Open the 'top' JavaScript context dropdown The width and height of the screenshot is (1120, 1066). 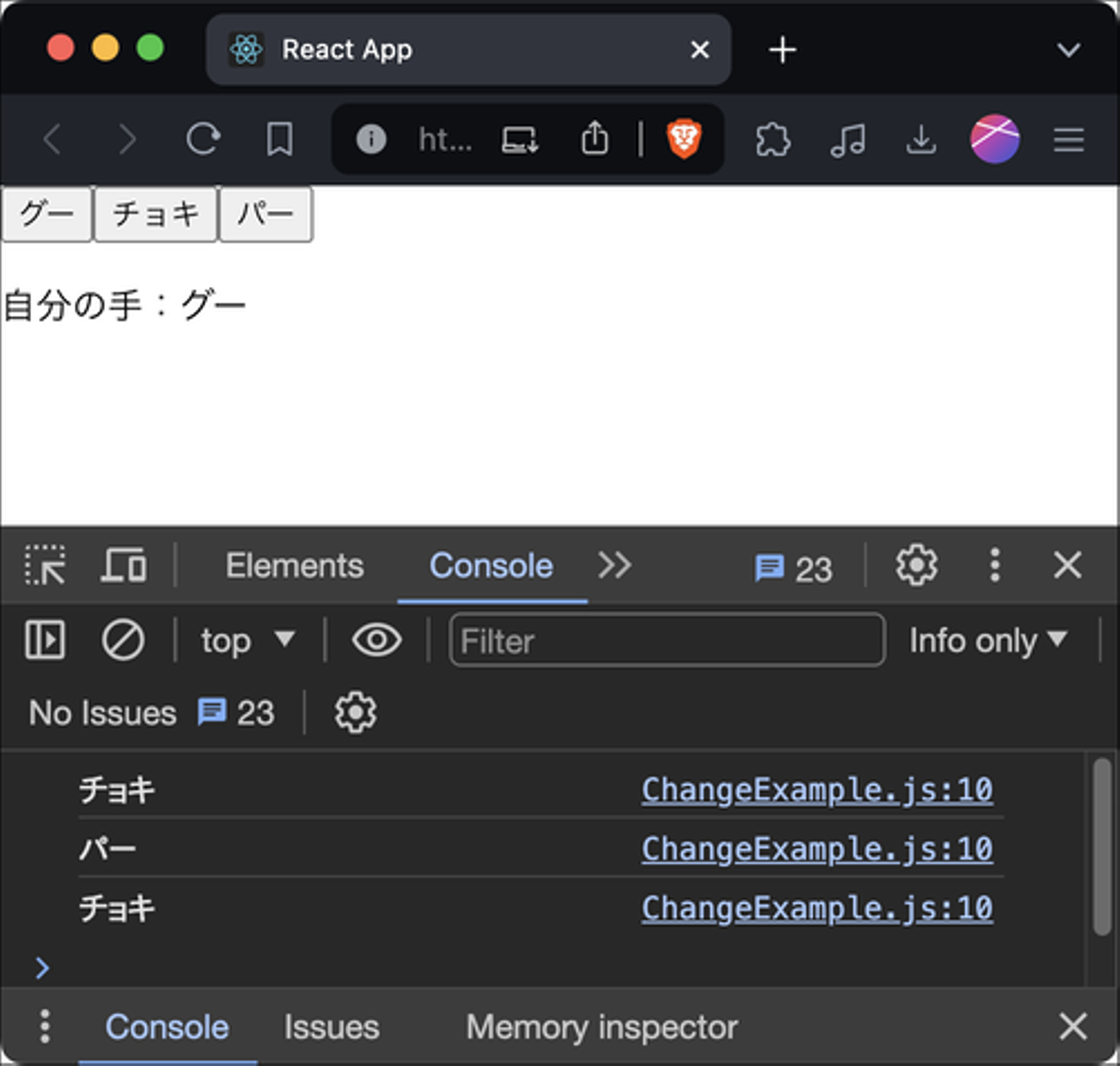247,641
